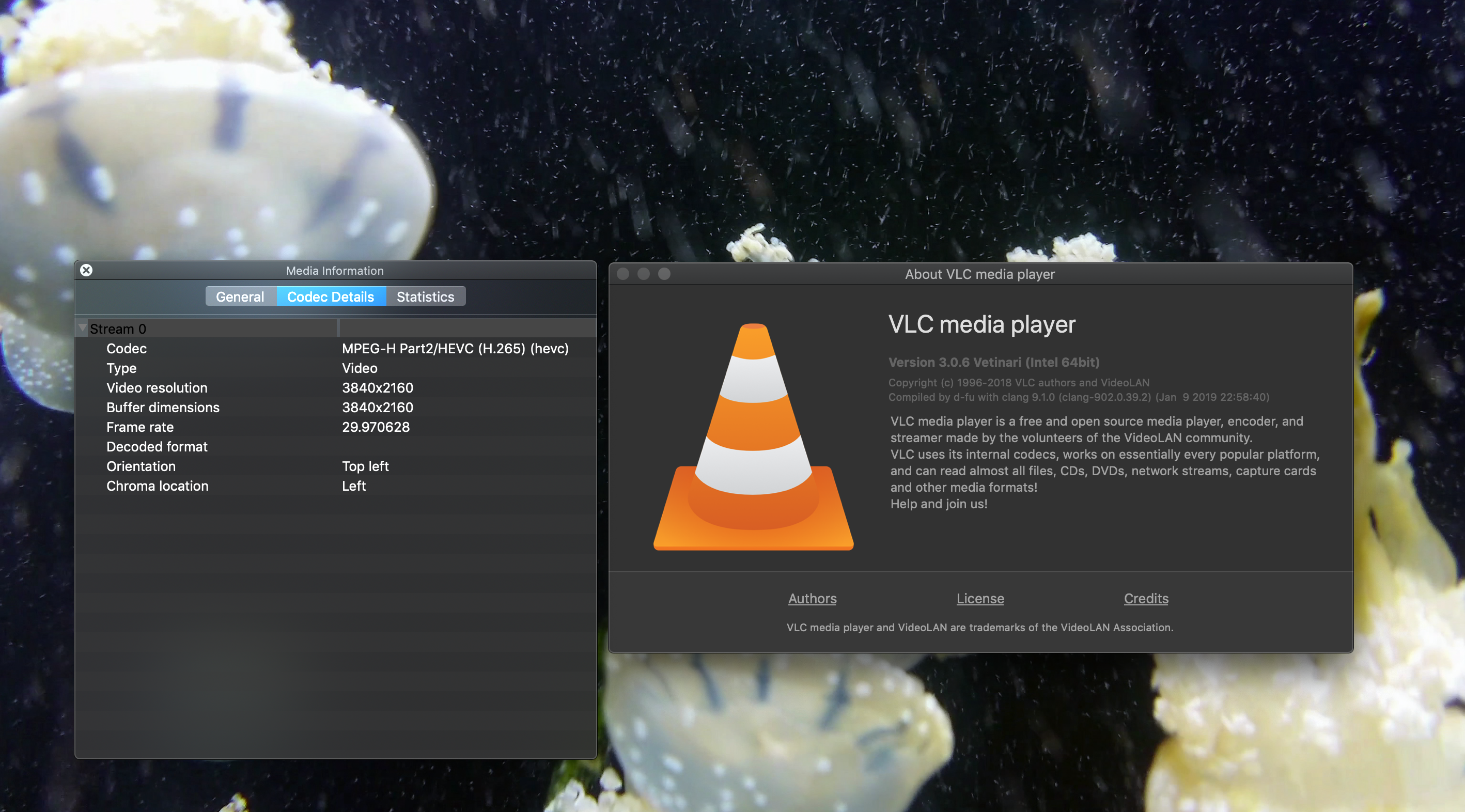
Task: Select the Frame rate row
Action: (x=336, y=427)
